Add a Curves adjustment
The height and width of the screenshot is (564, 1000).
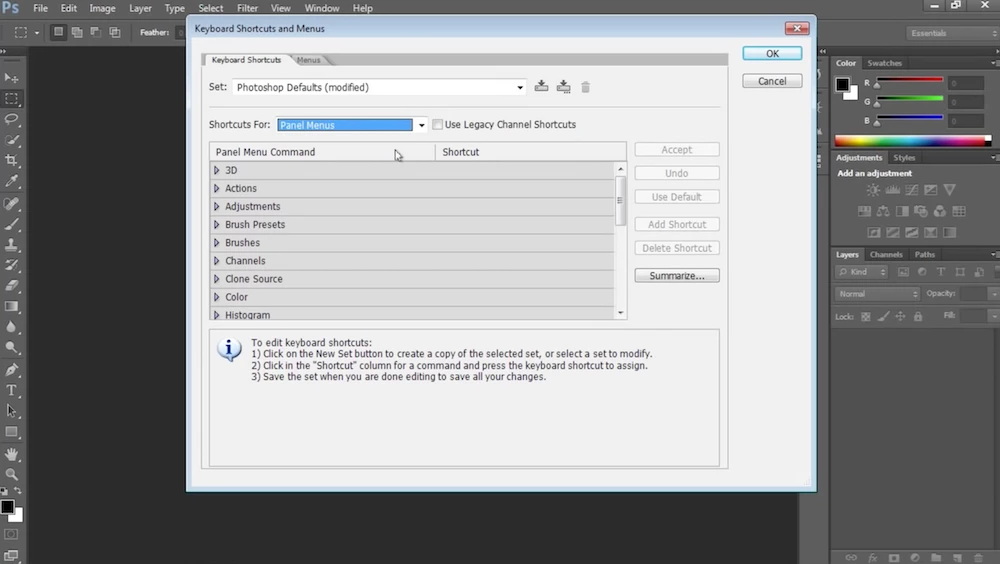(911, 189)
